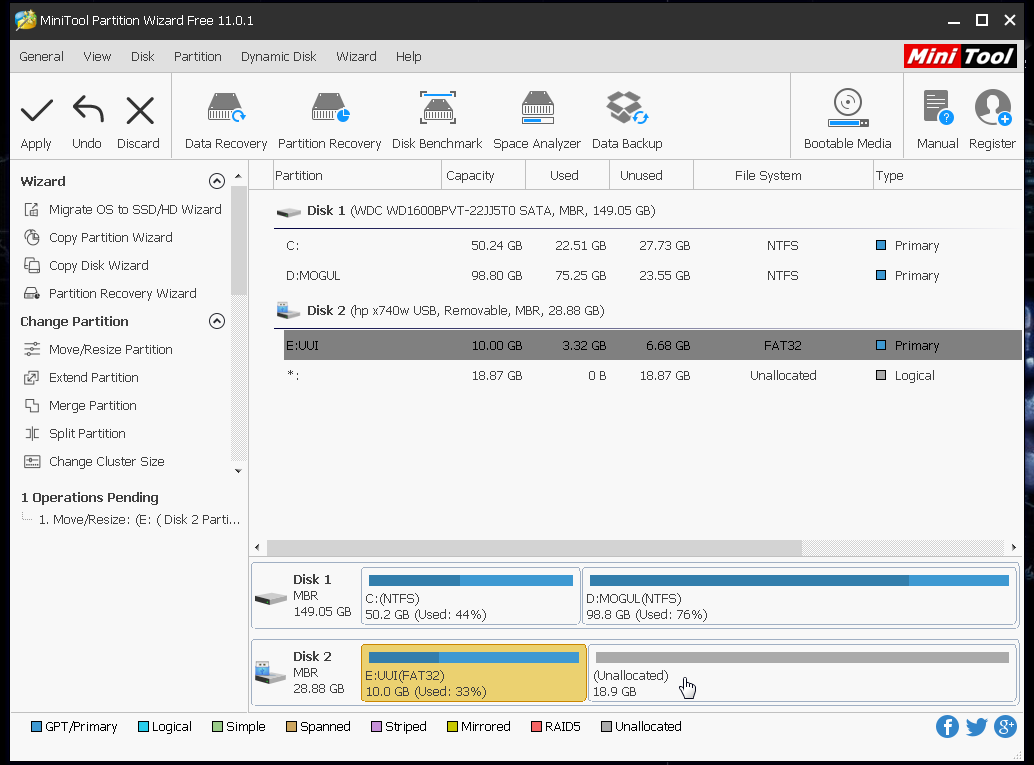Viewport: 1034px width, 765px height.
Task: Click the sidebar scroll down arrow
Action: click(x=238, y=471)
